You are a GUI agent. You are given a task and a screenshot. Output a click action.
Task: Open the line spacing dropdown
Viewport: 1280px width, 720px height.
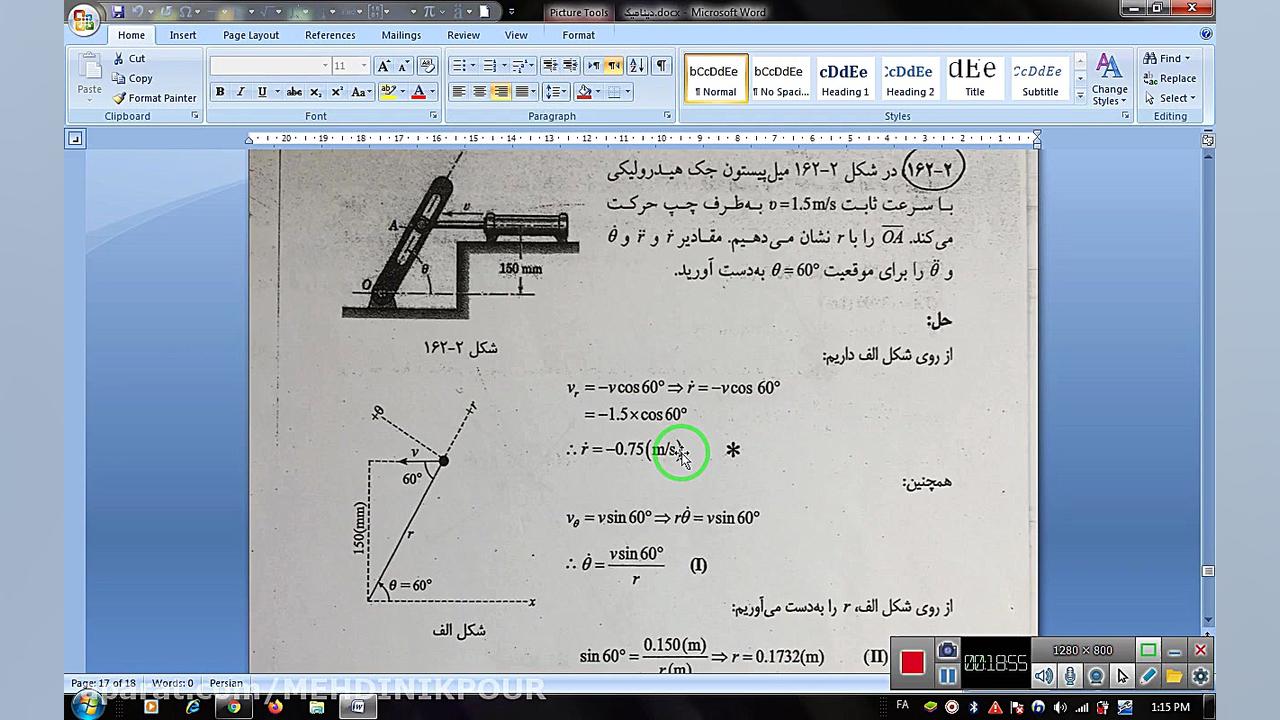[x=555, y=91]
